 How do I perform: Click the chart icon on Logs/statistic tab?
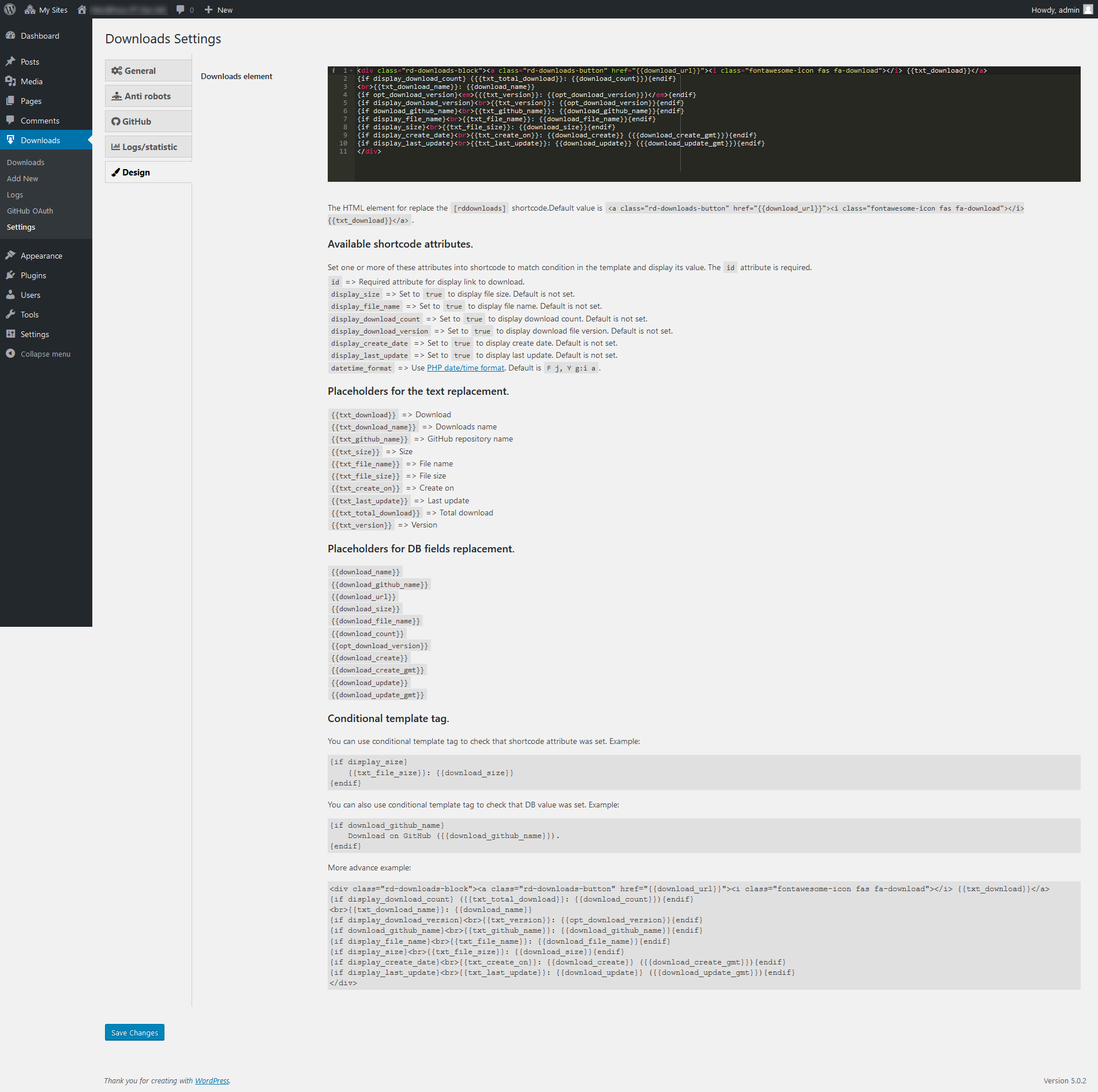click(x=115, y=147)
